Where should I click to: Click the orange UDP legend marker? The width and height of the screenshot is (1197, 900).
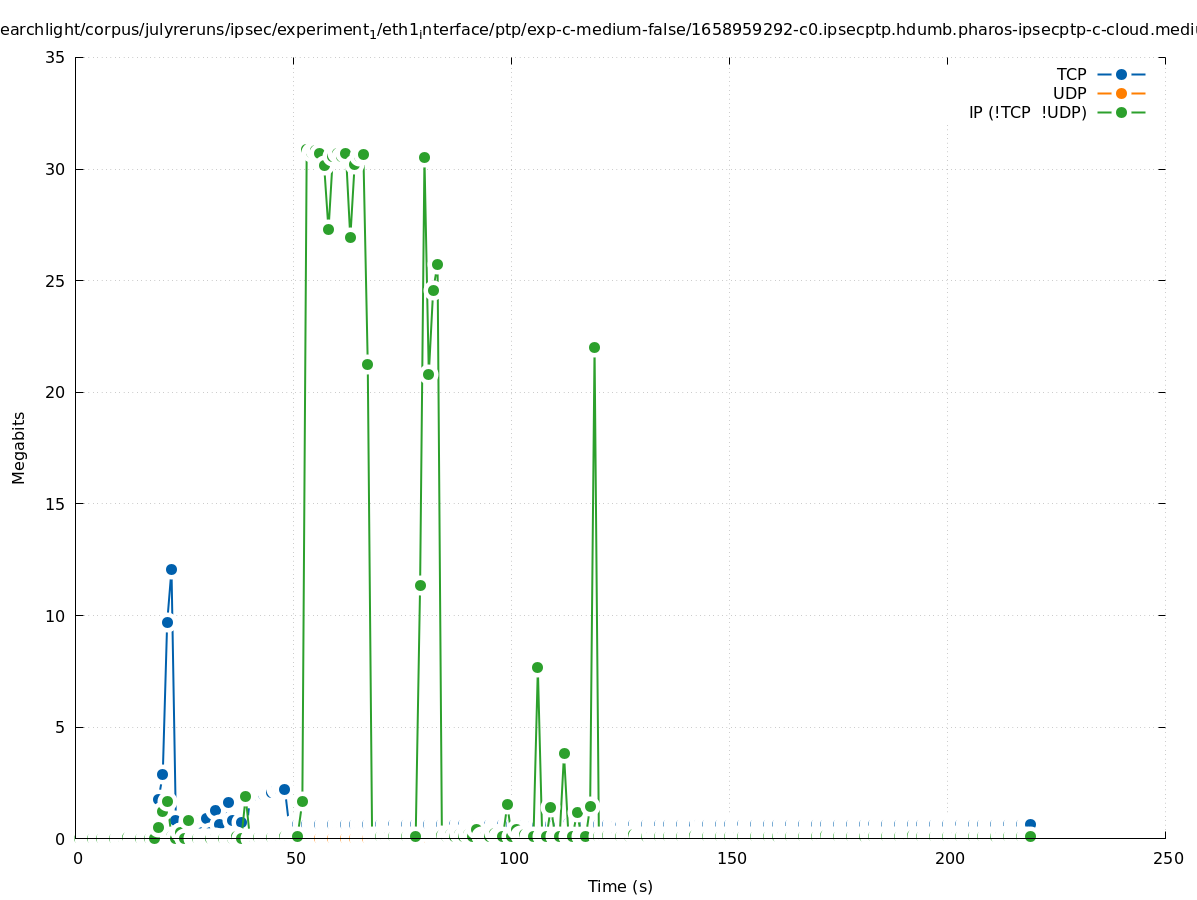tap(1121, 93)
